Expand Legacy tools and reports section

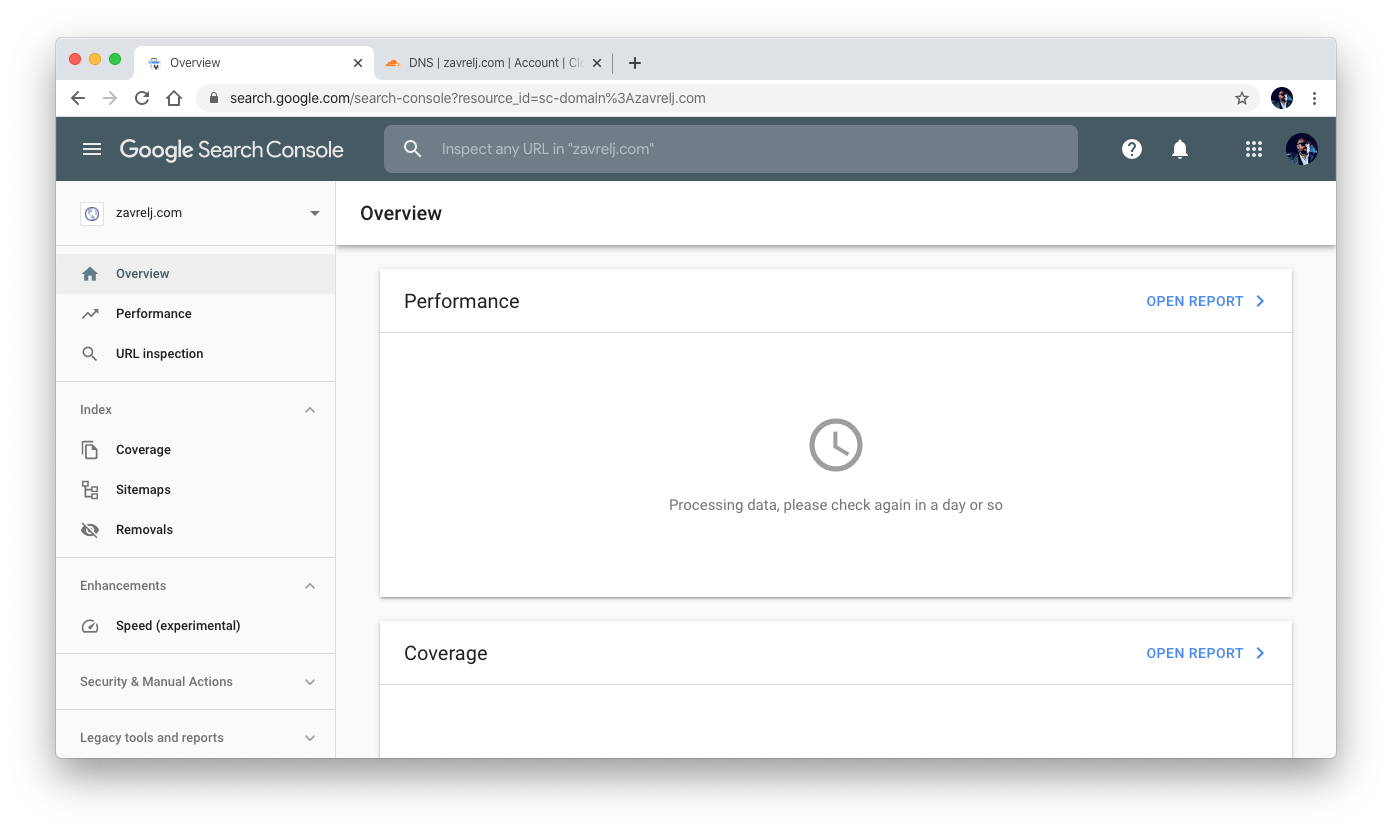(310, 738)
